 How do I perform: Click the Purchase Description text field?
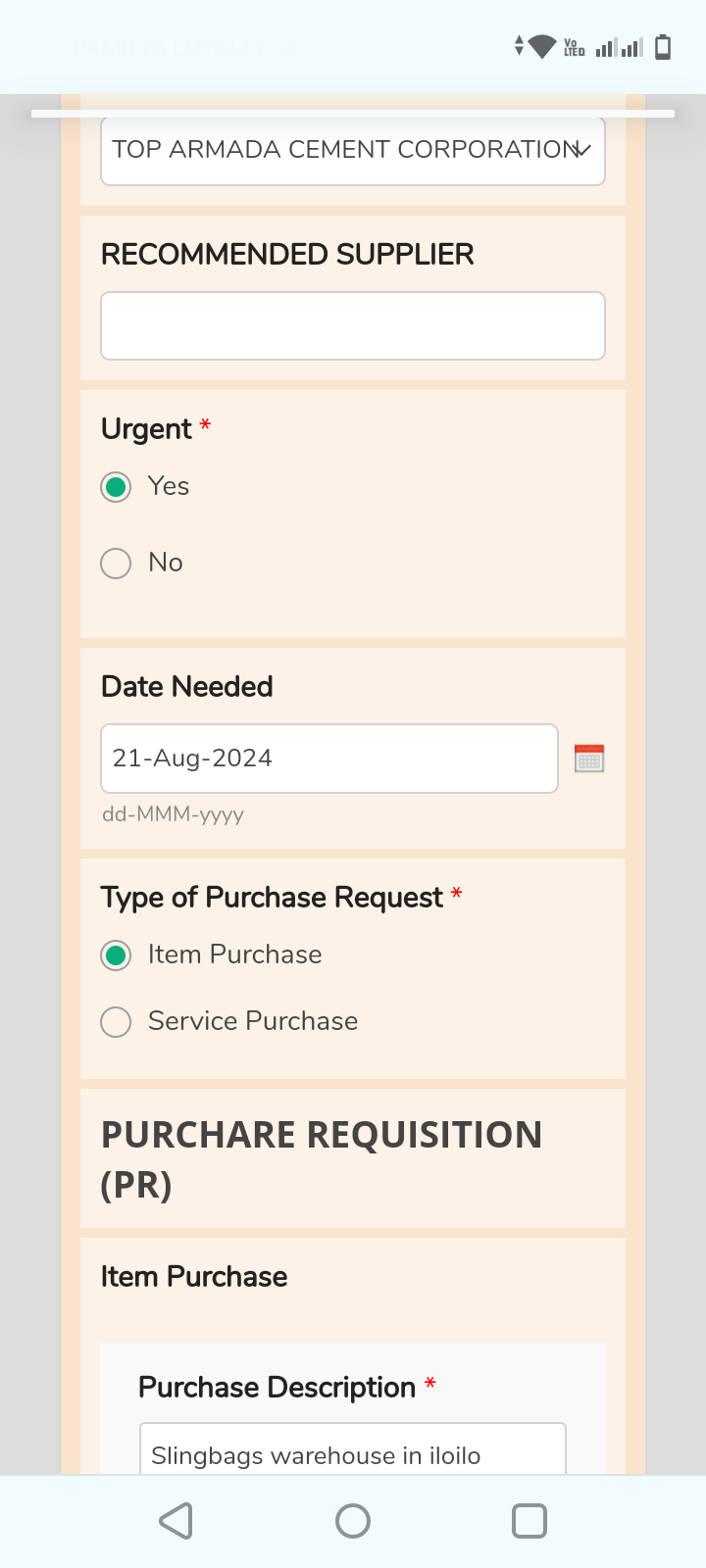point(353,1452)
